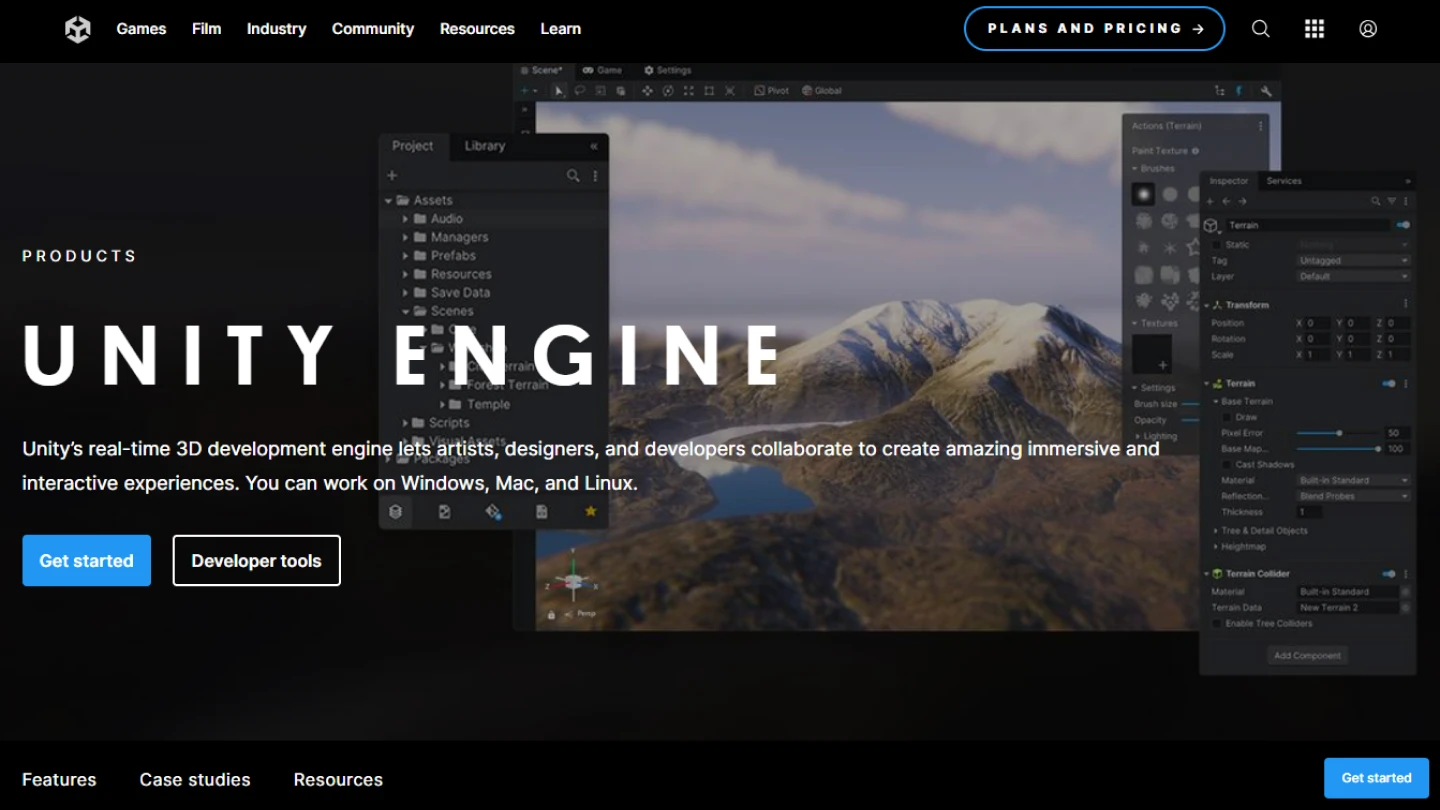The height and width of the screenshot is (810, 1440).
Task: Toggle the Terrain Collider component switch
Action: pyautogui.click(x=1389, y=574)
